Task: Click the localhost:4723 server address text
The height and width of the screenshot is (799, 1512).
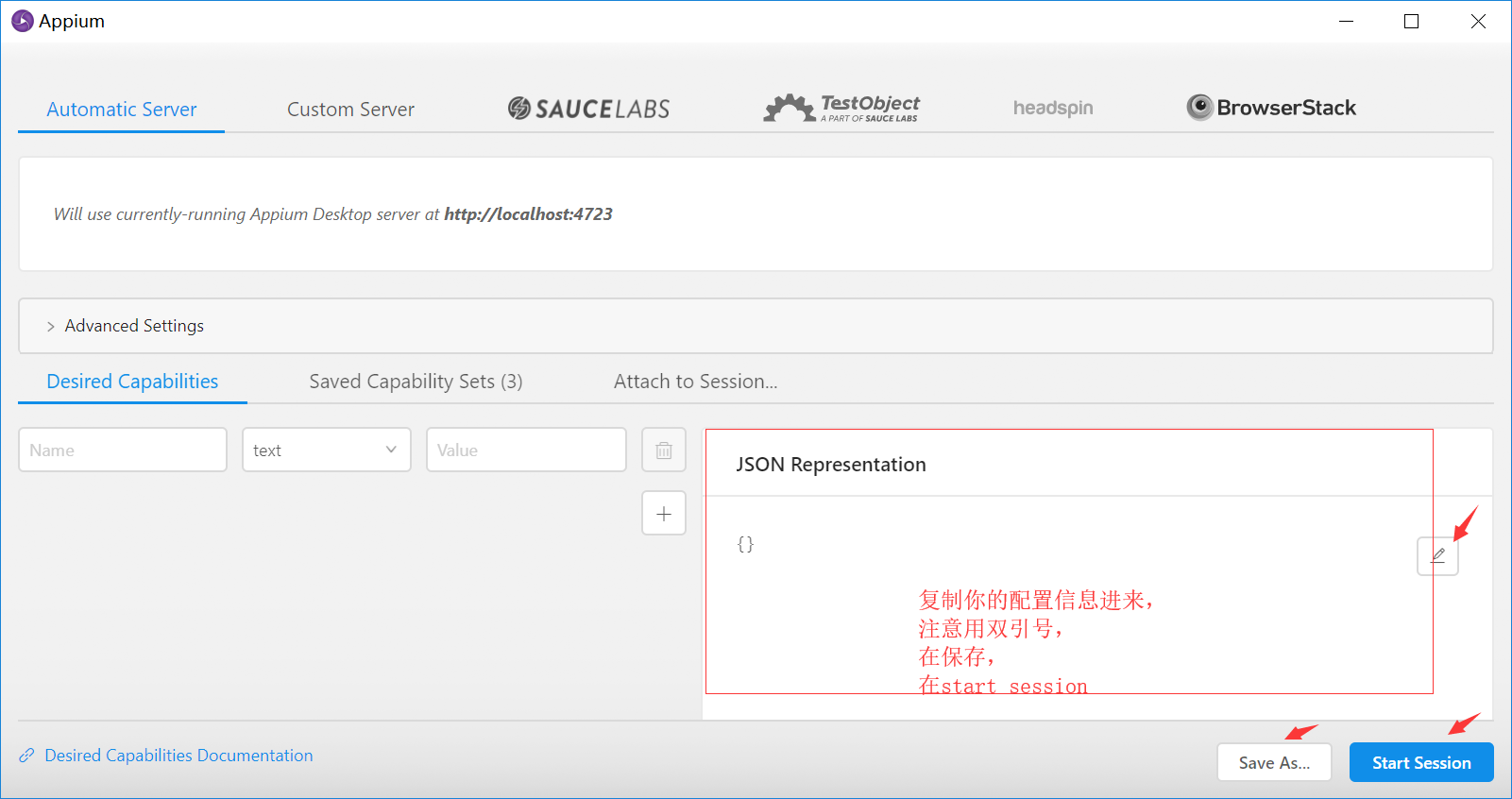Action: (x=528, y=214)
